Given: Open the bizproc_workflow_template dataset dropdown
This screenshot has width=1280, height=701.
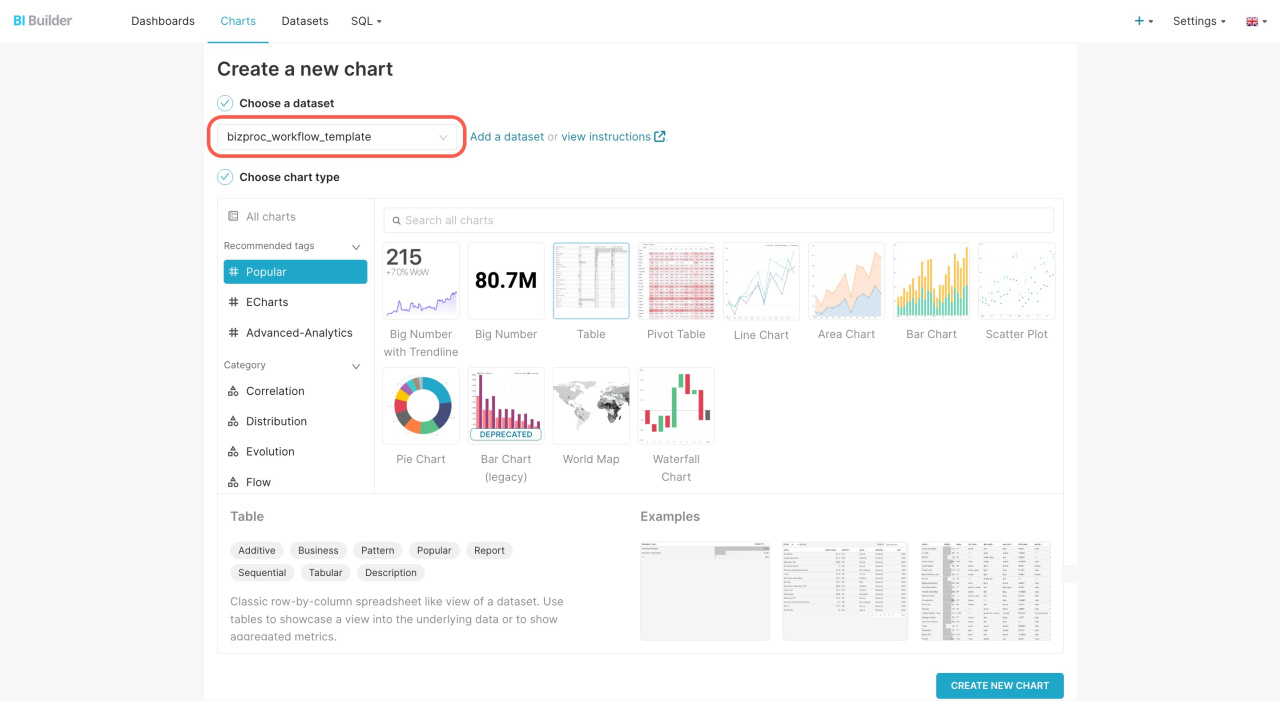Looking at the screenshot, I should [x=336, y=137].
